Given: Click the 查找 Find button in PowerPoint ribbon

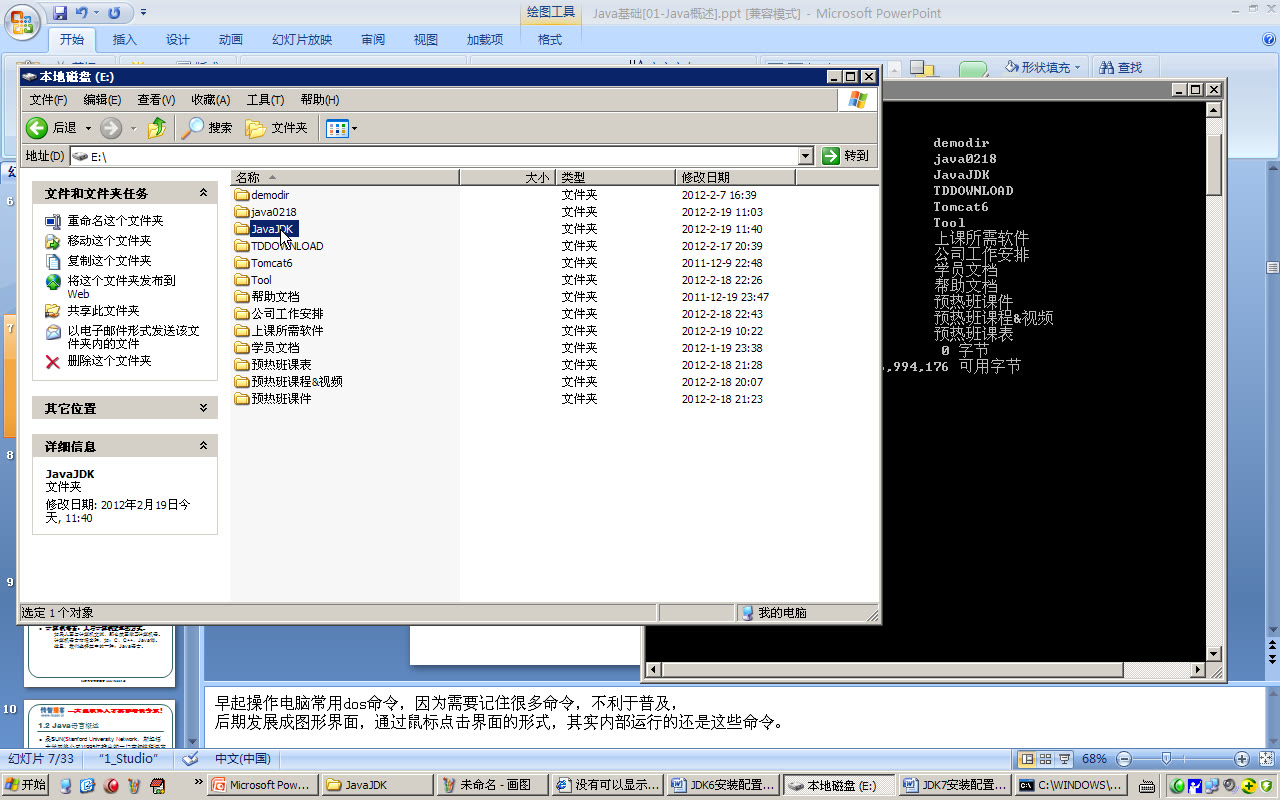Looking at the screenshot, I should click(x=1120, y=67).
